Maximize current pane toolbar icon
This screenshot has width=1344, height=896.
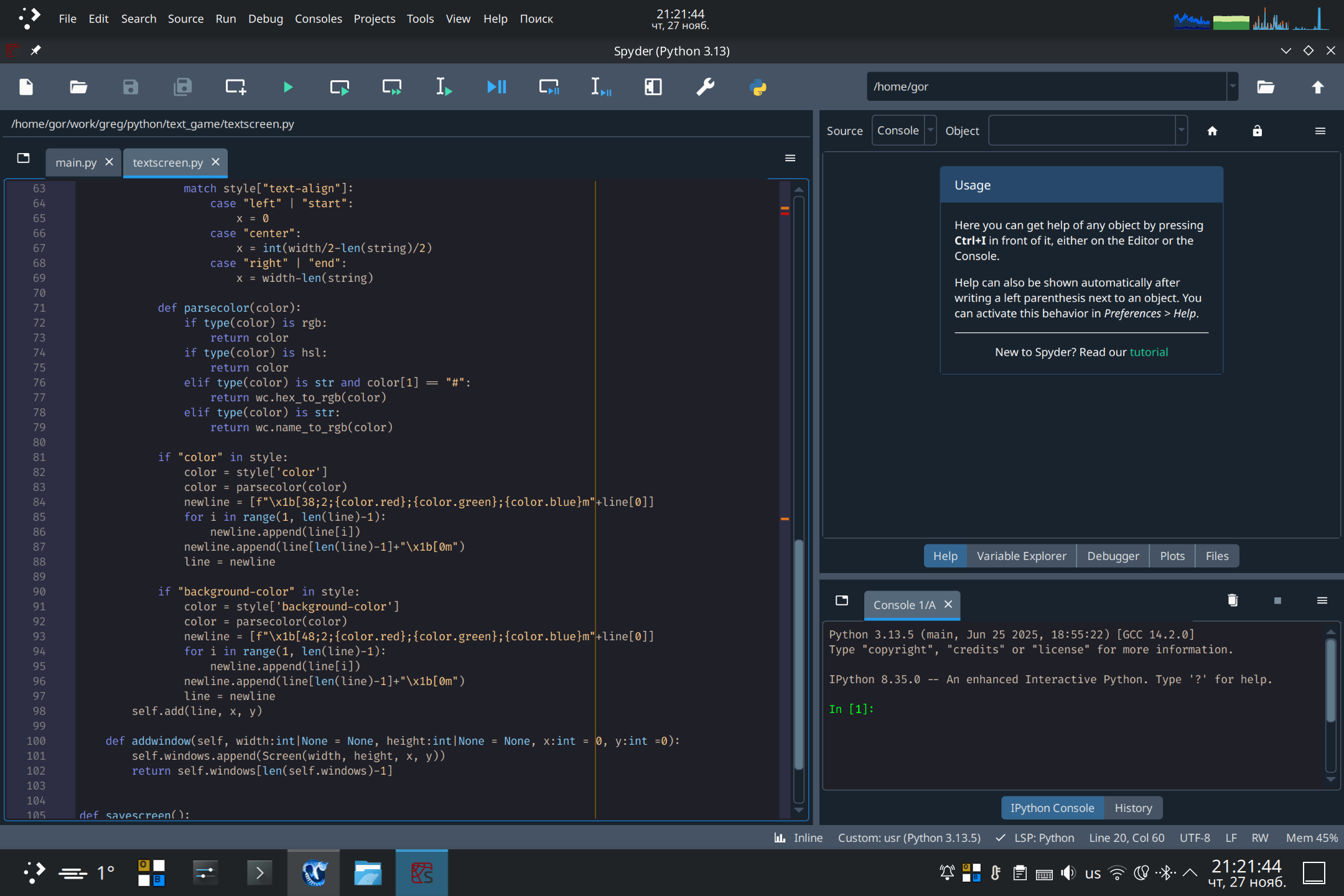tap(653, 87)
